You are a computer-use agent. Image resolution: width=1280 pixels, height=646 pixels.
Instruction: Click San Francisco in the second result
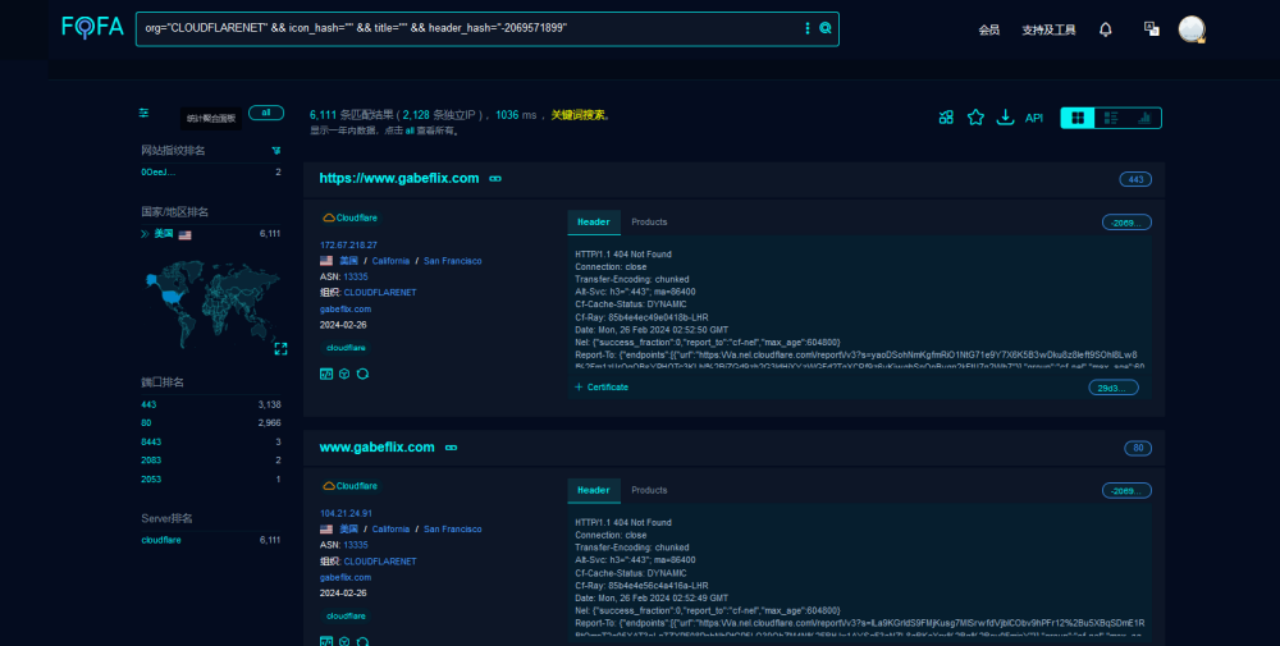pos(453,529)
